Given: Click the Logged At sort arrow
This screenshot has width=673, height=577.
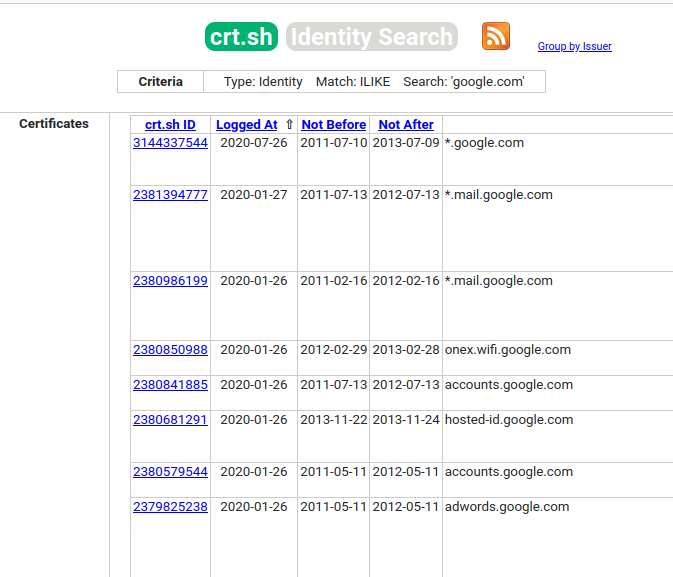Looking at the screenshot, I should point(290,125).
